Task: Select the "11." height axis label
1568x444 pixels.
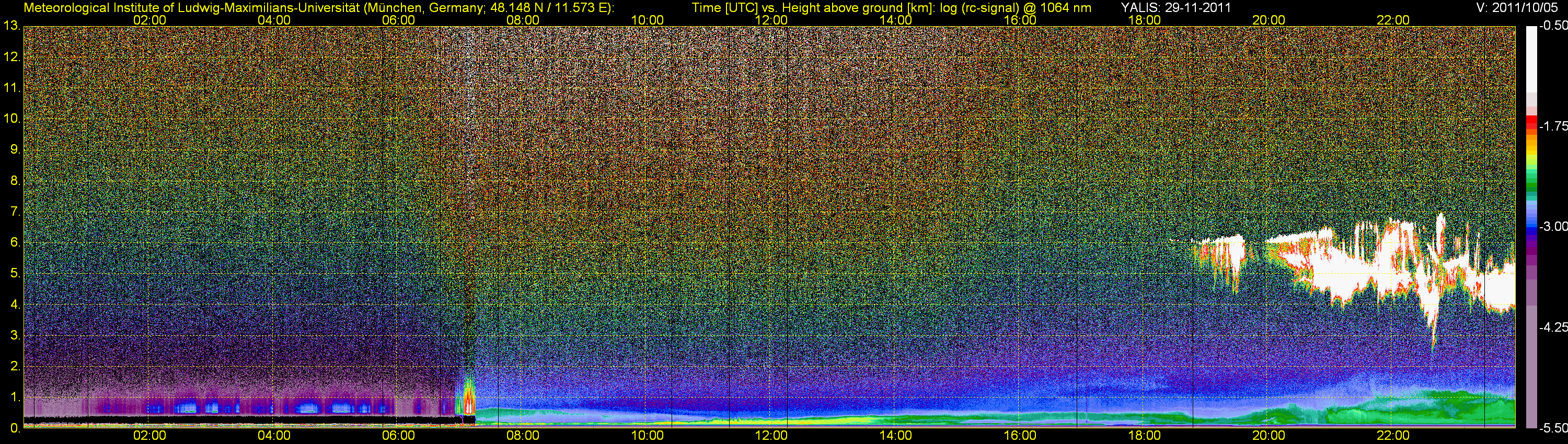Action: coord(12,88)
